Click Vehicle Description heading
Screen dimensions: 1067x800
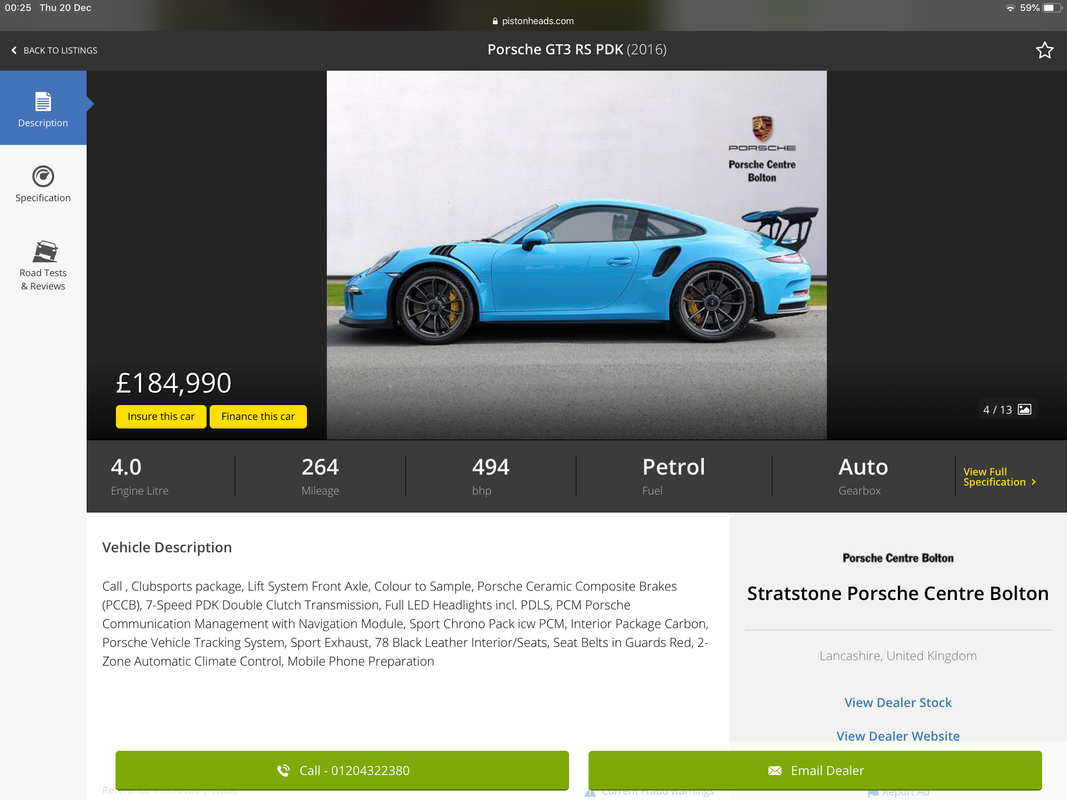pyautogui.click(x=167, y=548)
